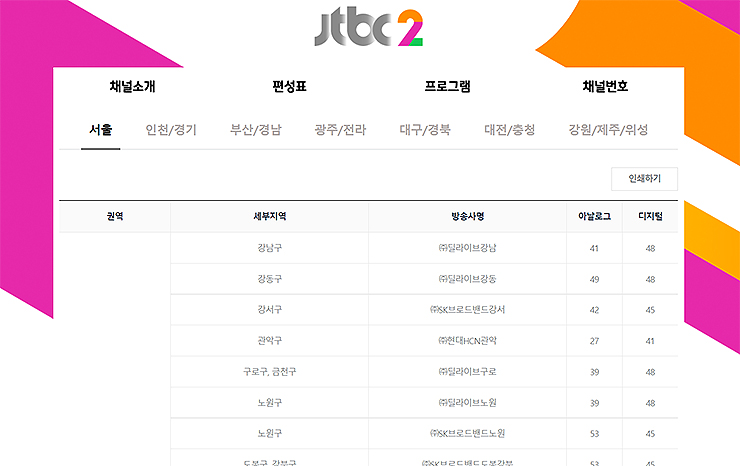Click digital channel 48 in ㈜딜라이브구로 row
The image size is (740, 466).
(x=650, y=373)
